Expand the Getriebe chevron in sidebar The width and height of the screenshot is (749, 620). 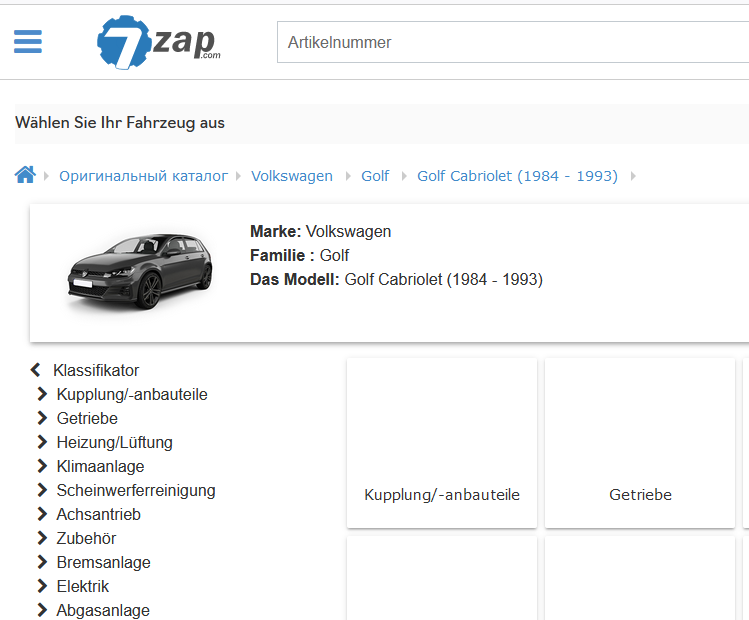(x=42, y=418)
